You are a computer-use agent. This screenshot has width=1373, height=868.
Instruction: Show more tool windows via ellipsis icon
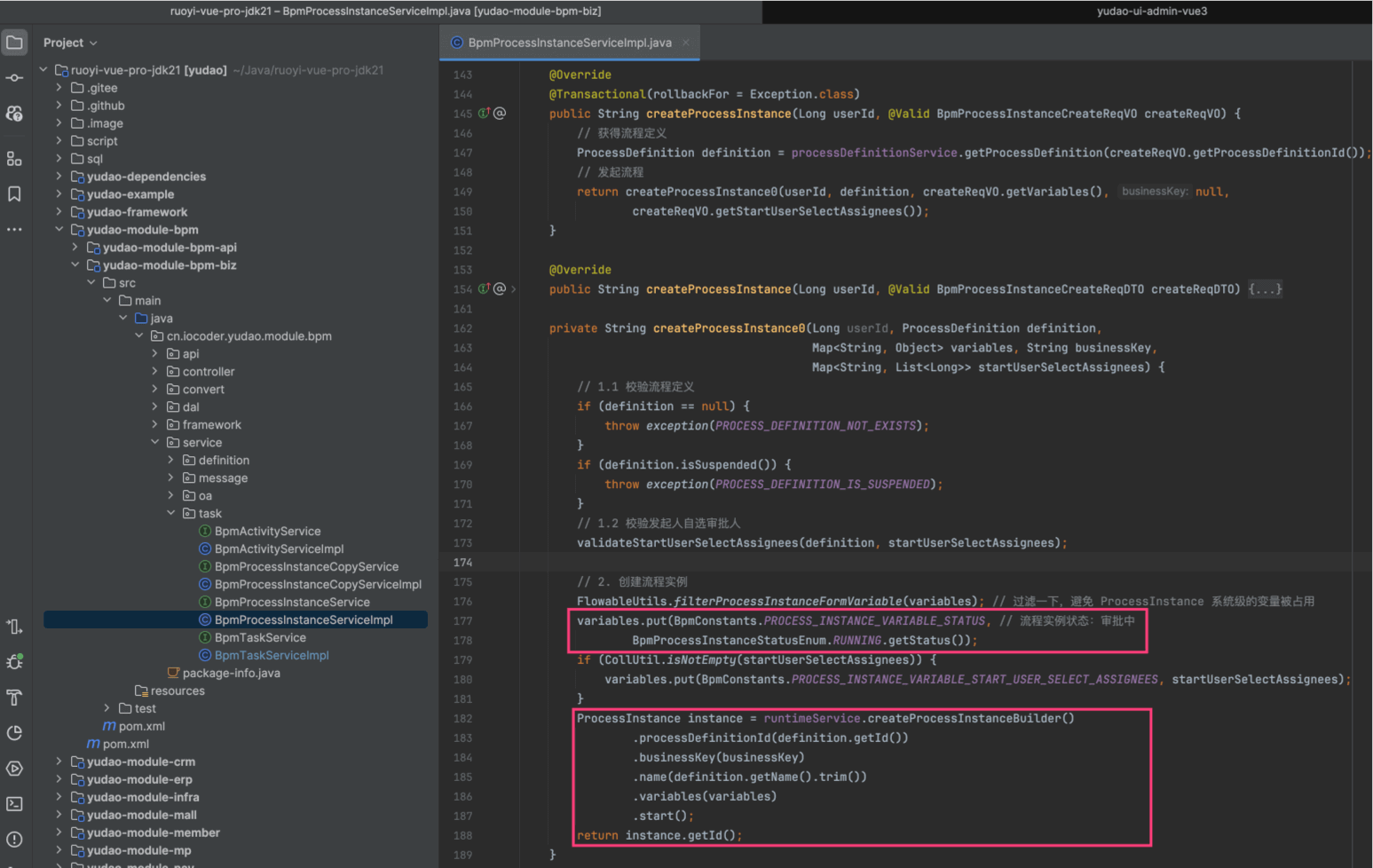(x=14, y=230)
